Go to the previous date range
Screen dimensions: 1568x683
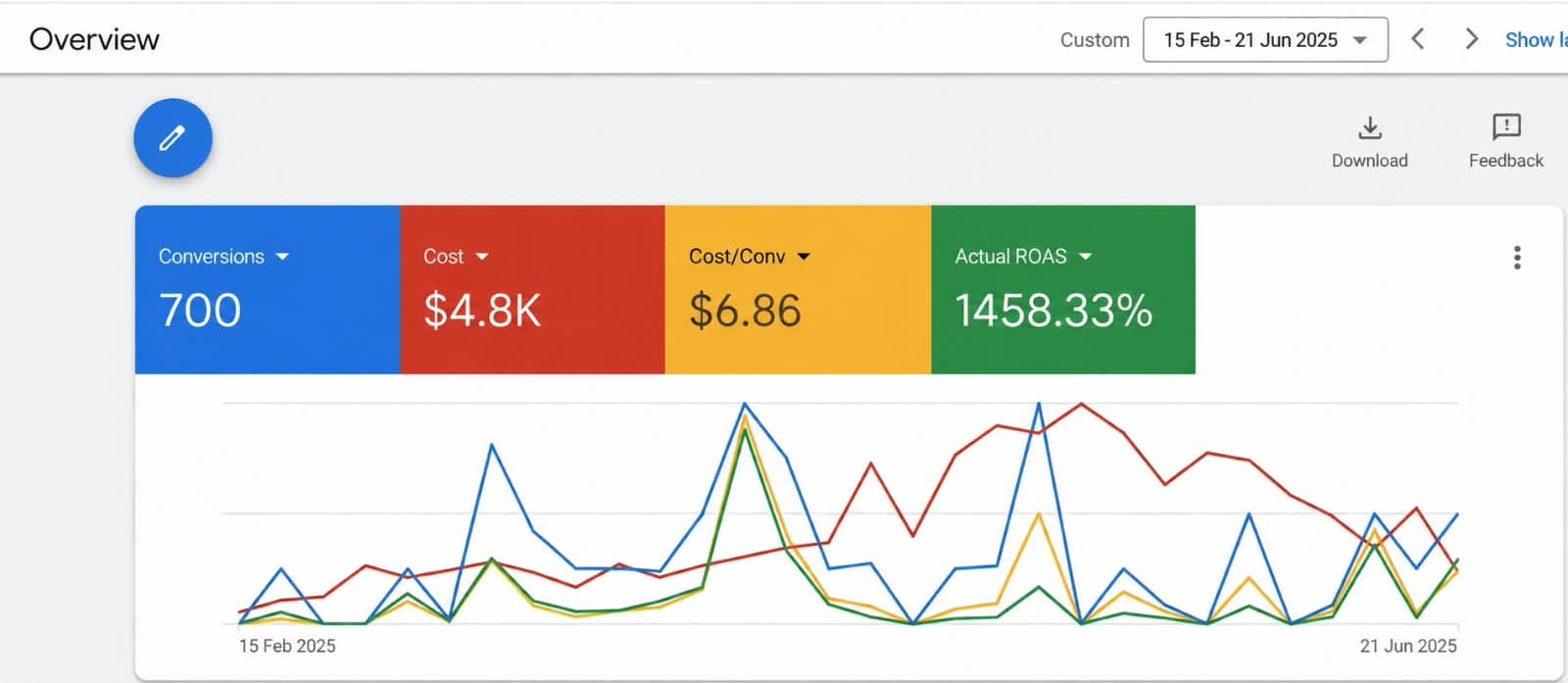pyautogui.click(x=1417, y=39)
